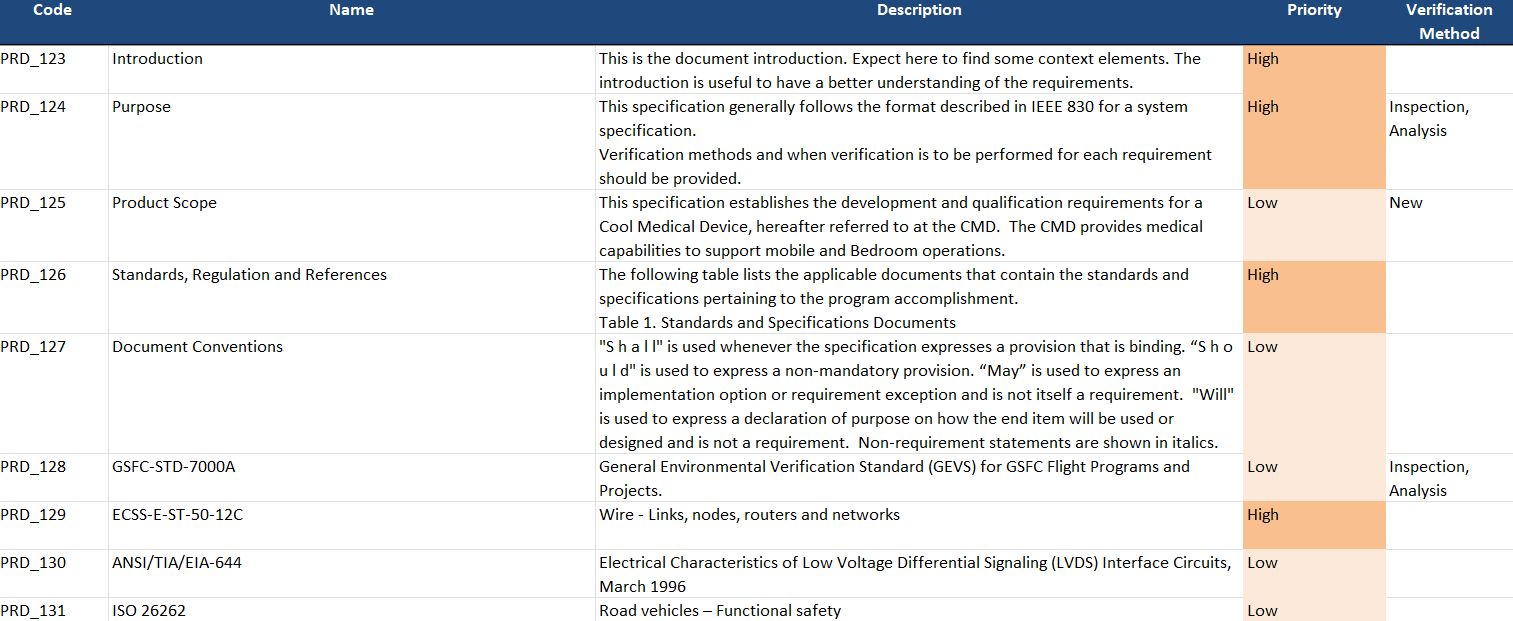The width and height of the screenshot is (1513, 621).
Task: Click the Introduction name cell
Action: 157,59
